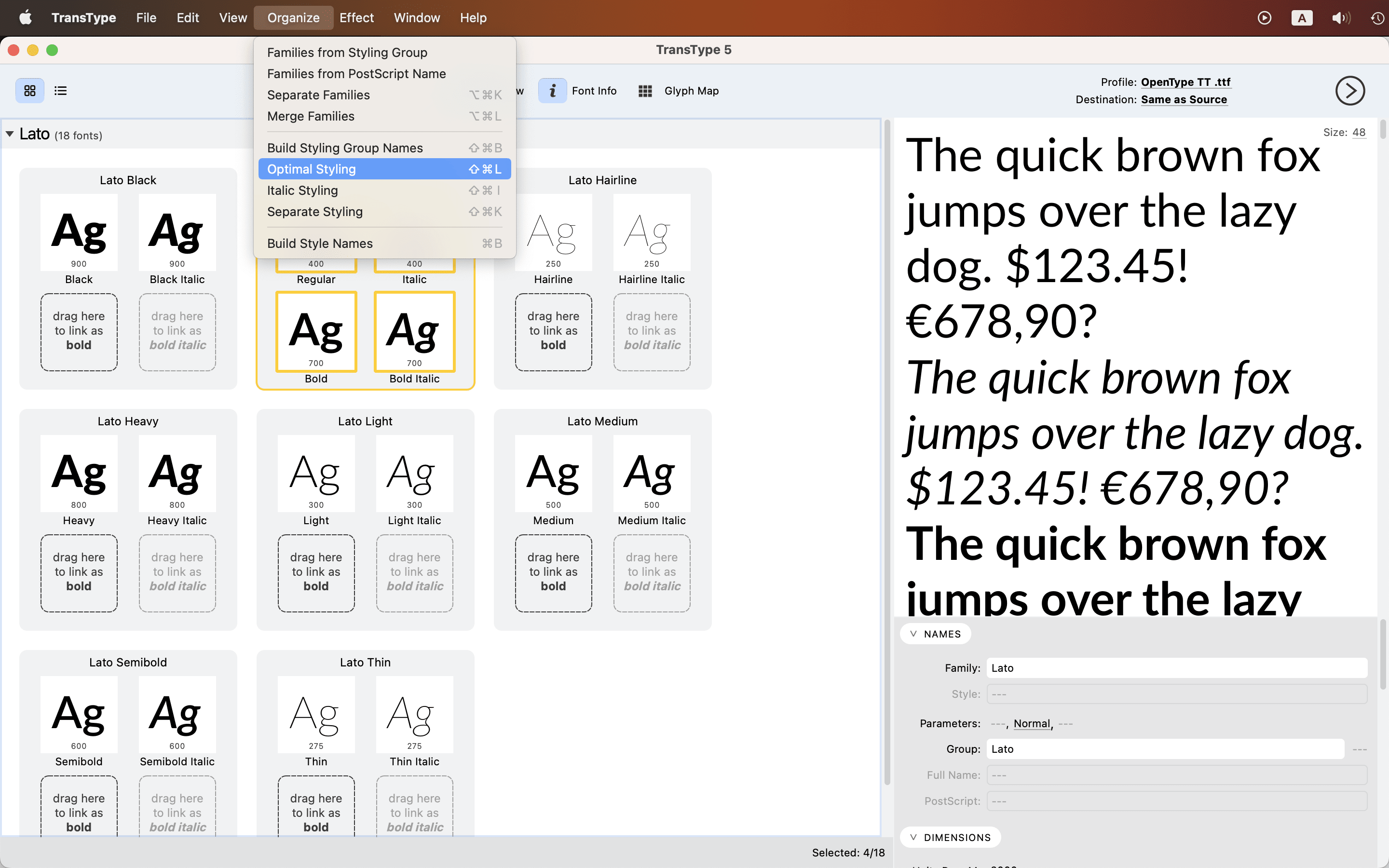
Task: Click the Family name input field
Action: [x=1177, y=668]
